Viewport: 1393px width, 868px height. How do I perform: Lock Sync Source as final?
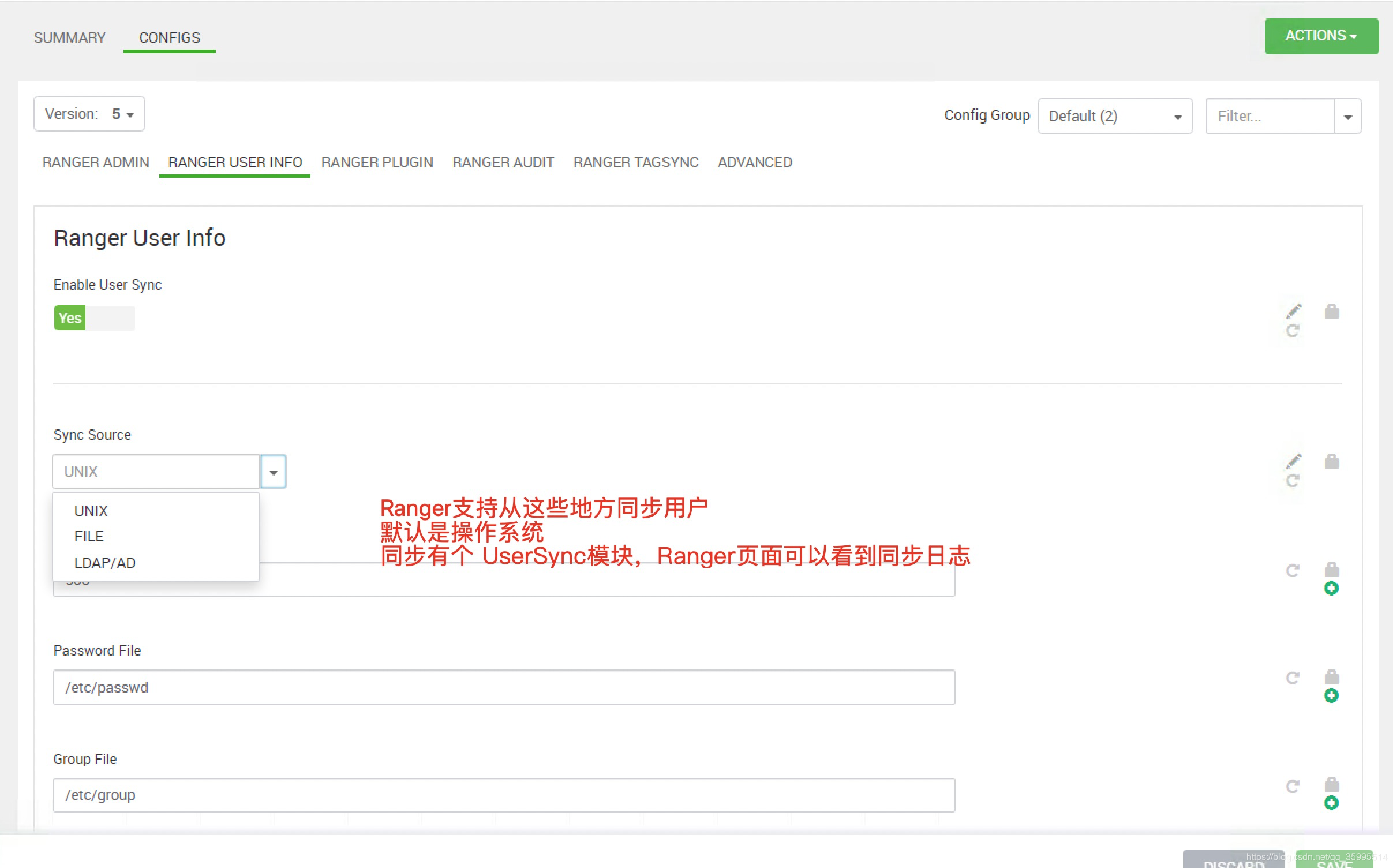tap(1331, 461)
